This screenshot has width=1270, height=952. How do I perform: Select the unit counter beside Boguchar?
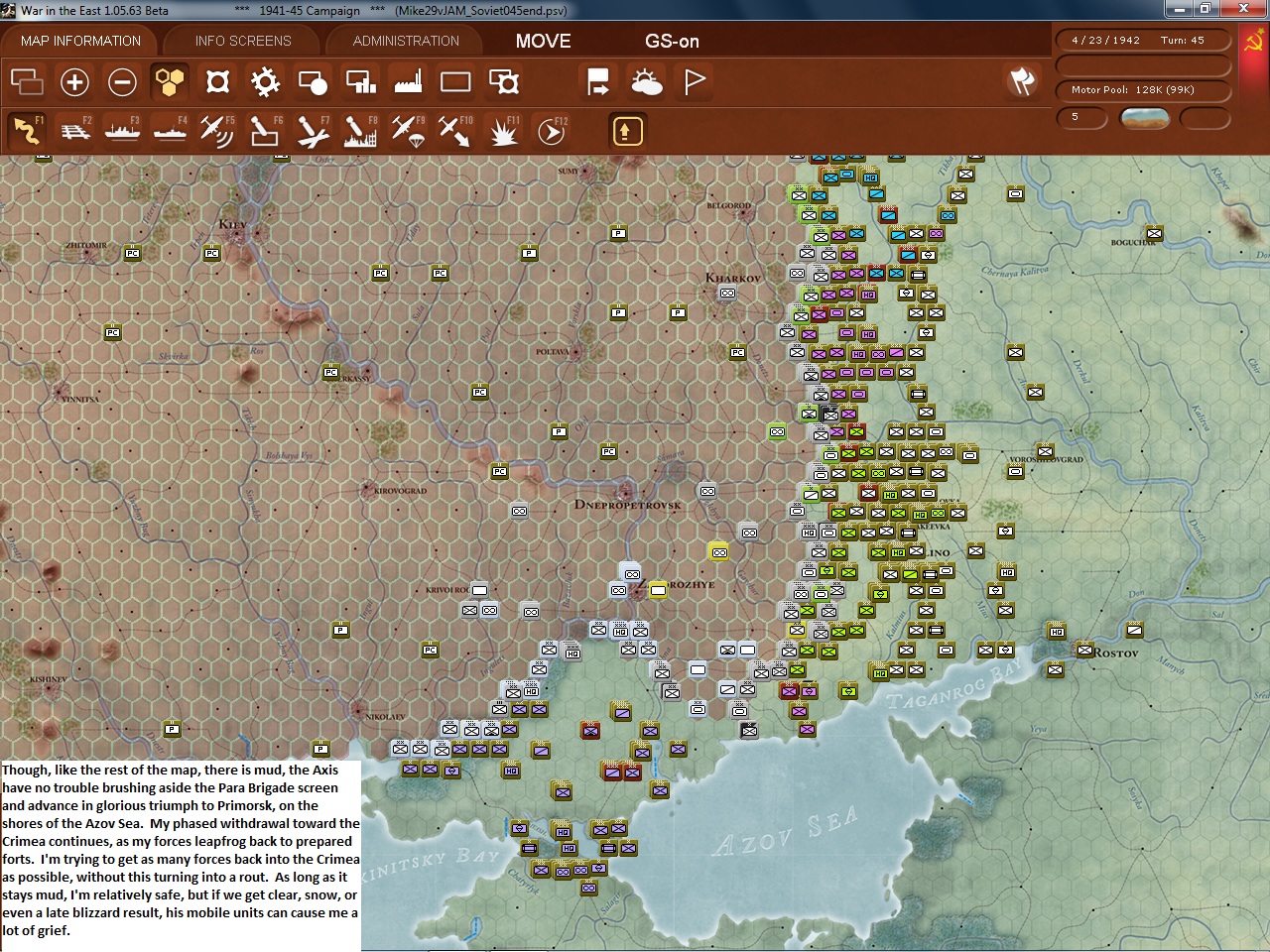pos(1154,233)
